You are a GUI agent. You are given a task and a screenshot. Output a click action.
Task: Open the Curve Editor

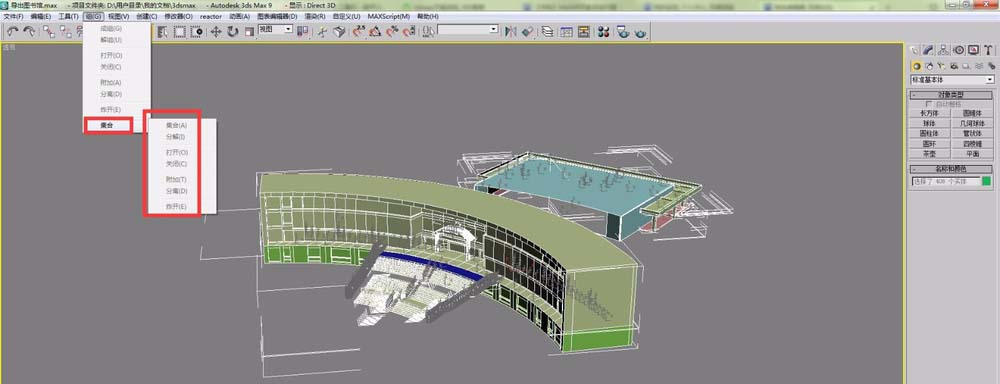pos(566,31)
